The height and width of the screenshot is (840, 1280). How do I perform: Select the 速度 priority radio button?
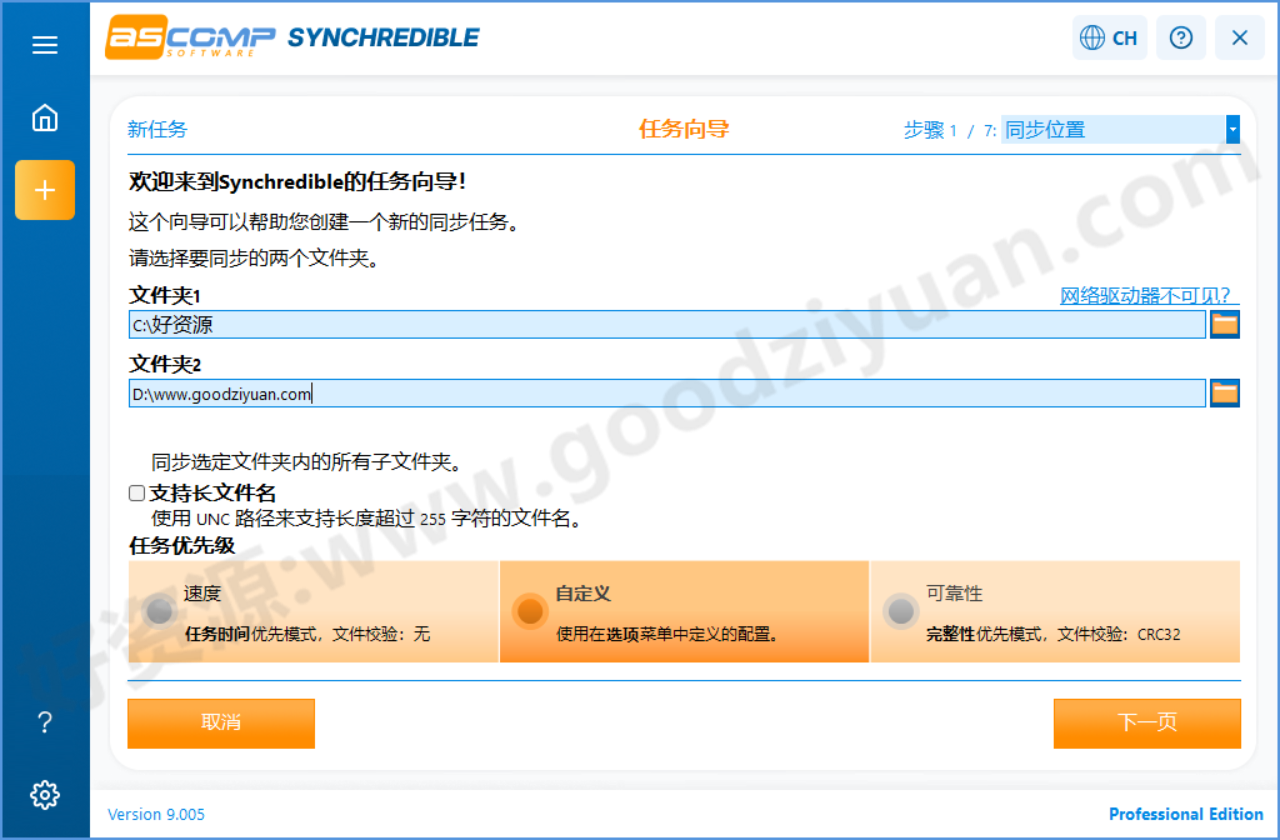[159, 611]
